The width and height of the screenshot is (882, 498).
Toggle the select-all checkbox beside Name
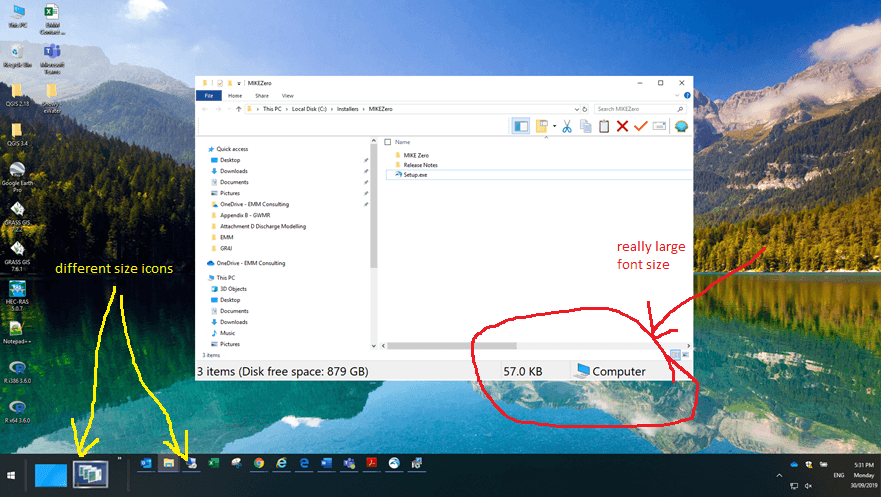point(388,142)
